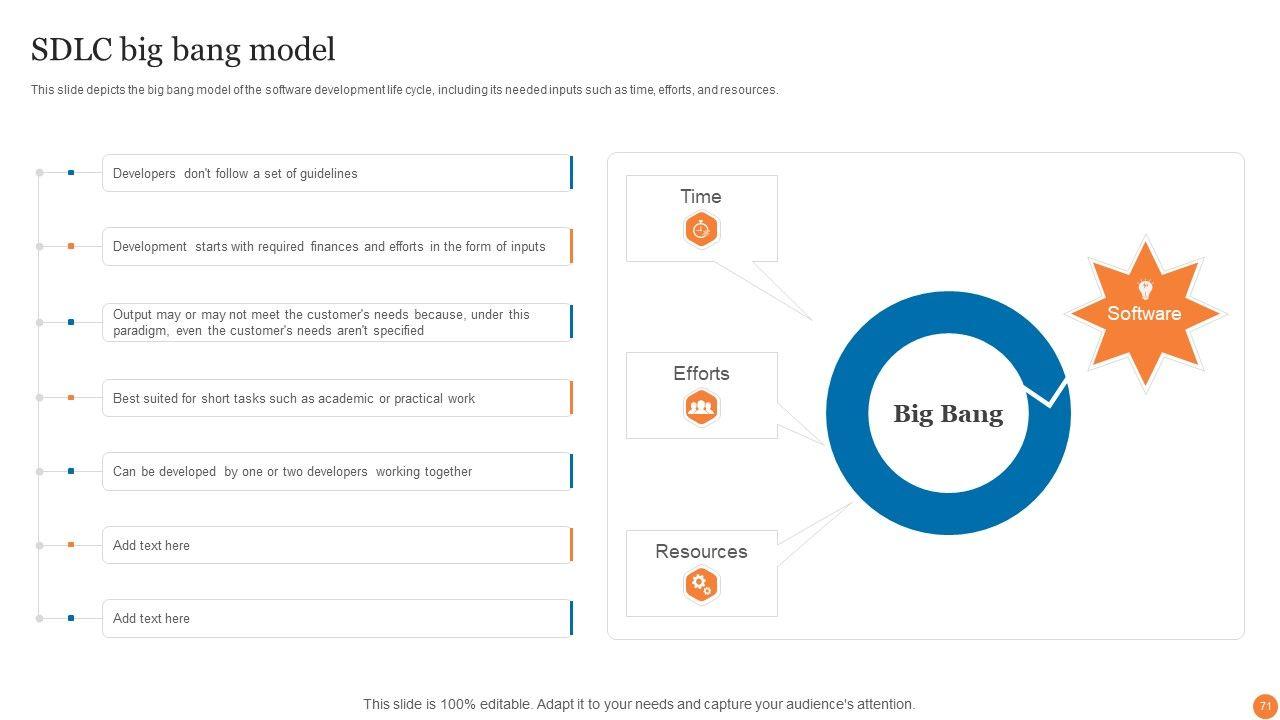Click the stopwatch icon under Time
This screenshot has height=720, width=1280.
pyautogui.click(x=701, y=230)
